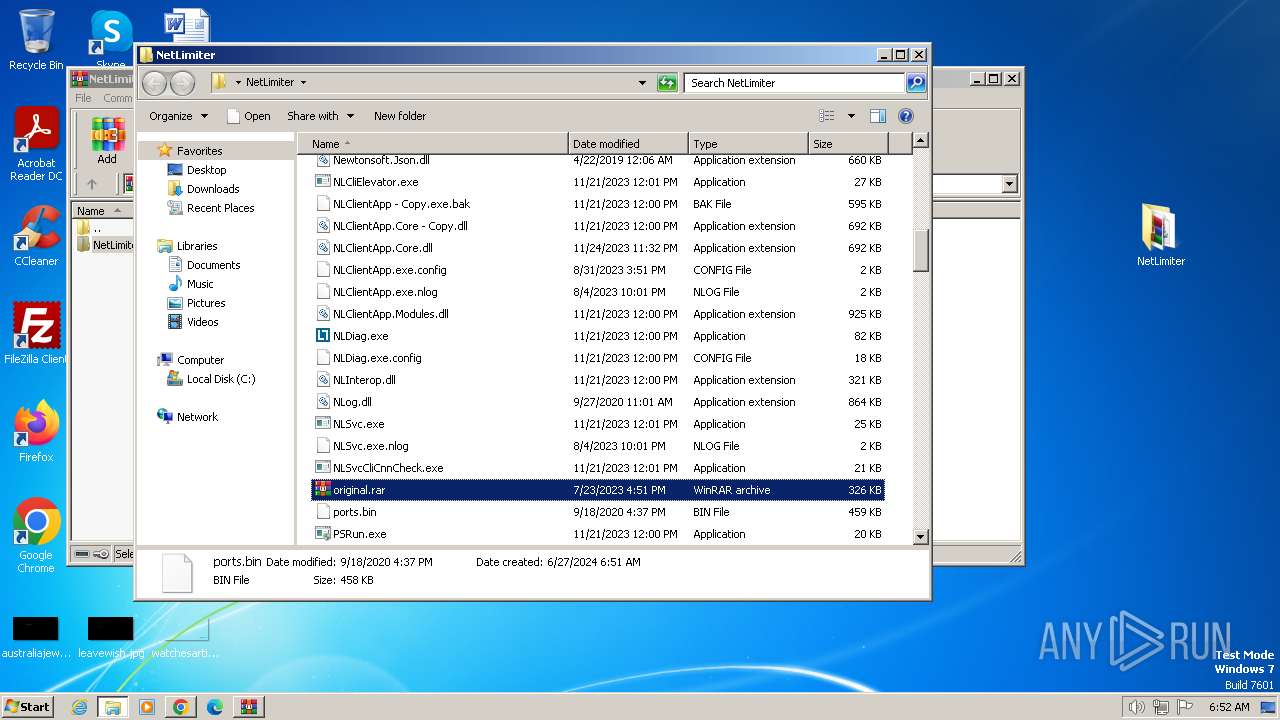
Task: Open Microsoft Edge from the taskbar
Action: click(214, 707)
